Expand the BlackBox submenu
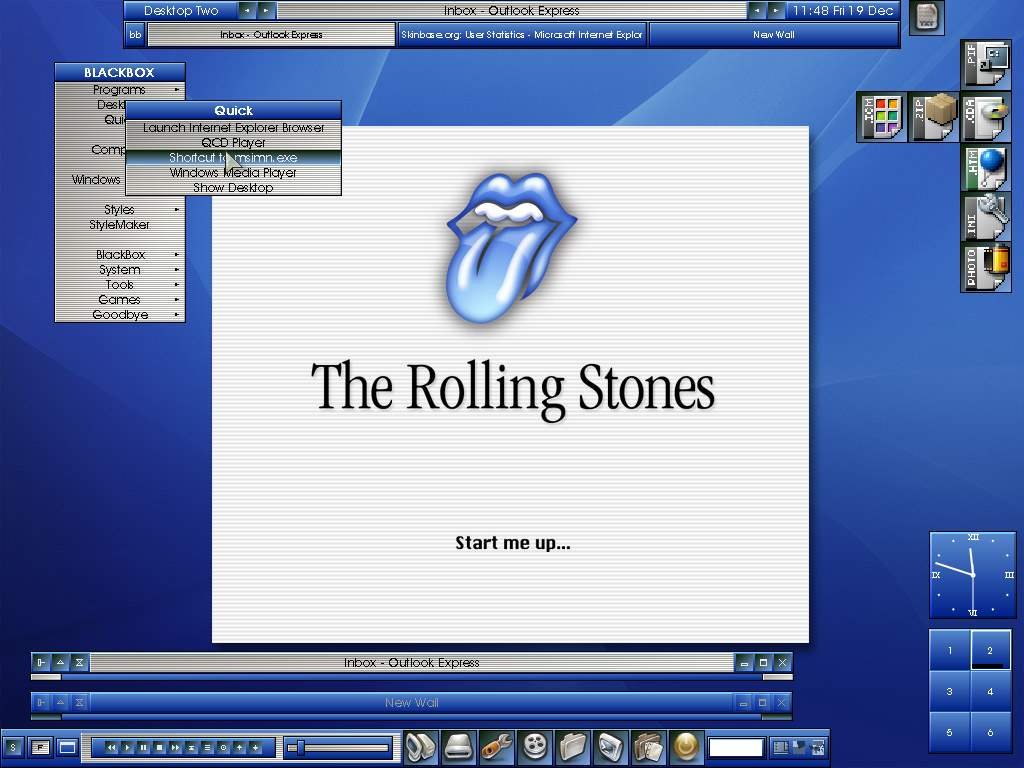The width and height of the screenshot is (1024, 768). 120,255
